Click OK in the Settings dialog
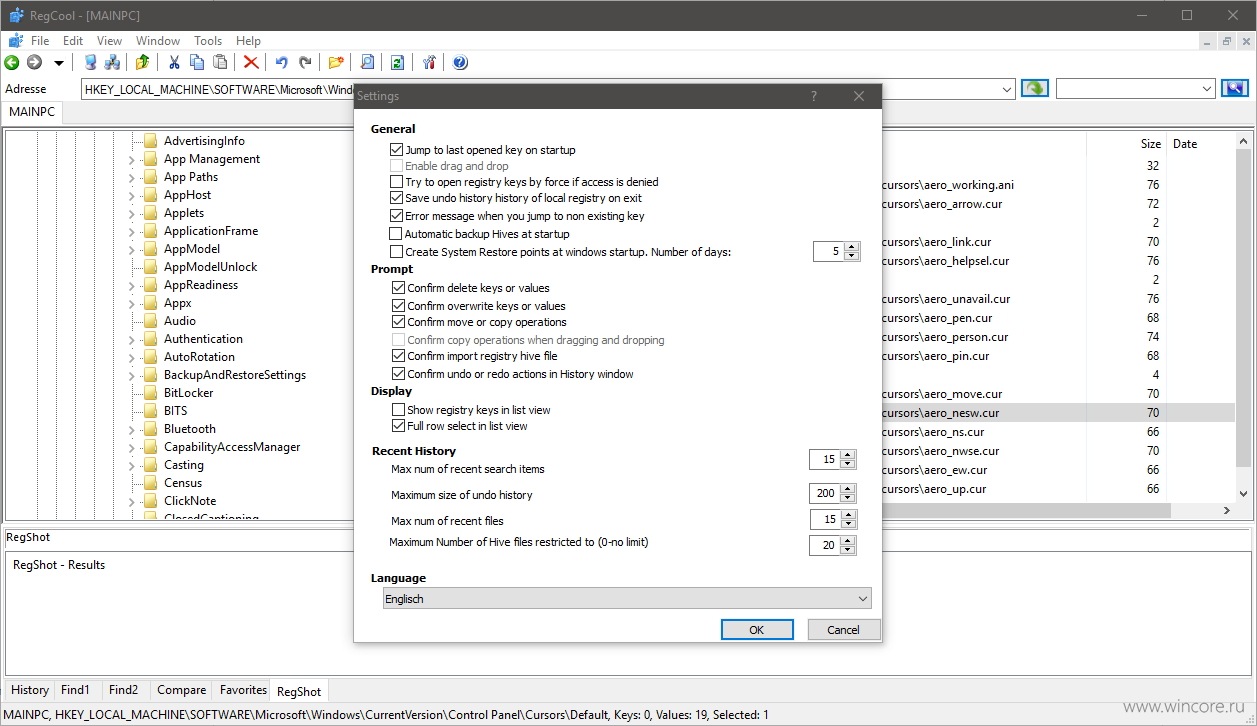1257x726 pixels. click(757, 629)
